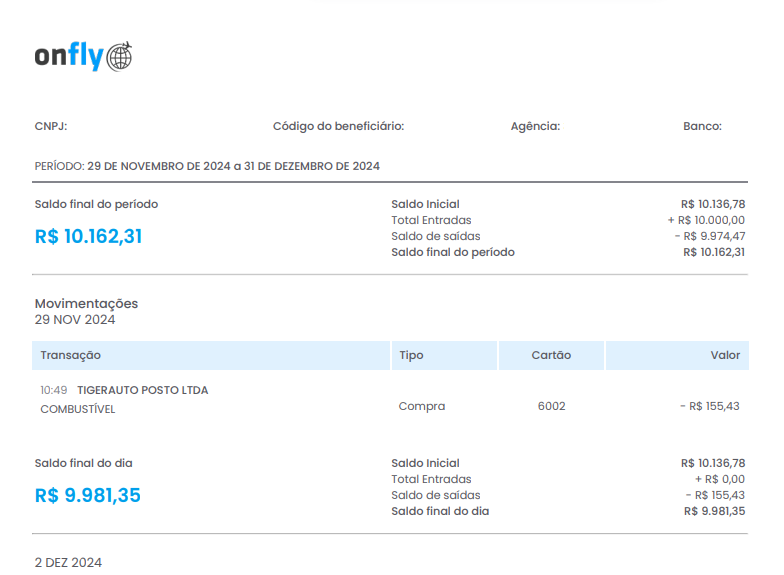
Task: Click the 'Total Entradas' label in the period summary
Action: [431, 220]
